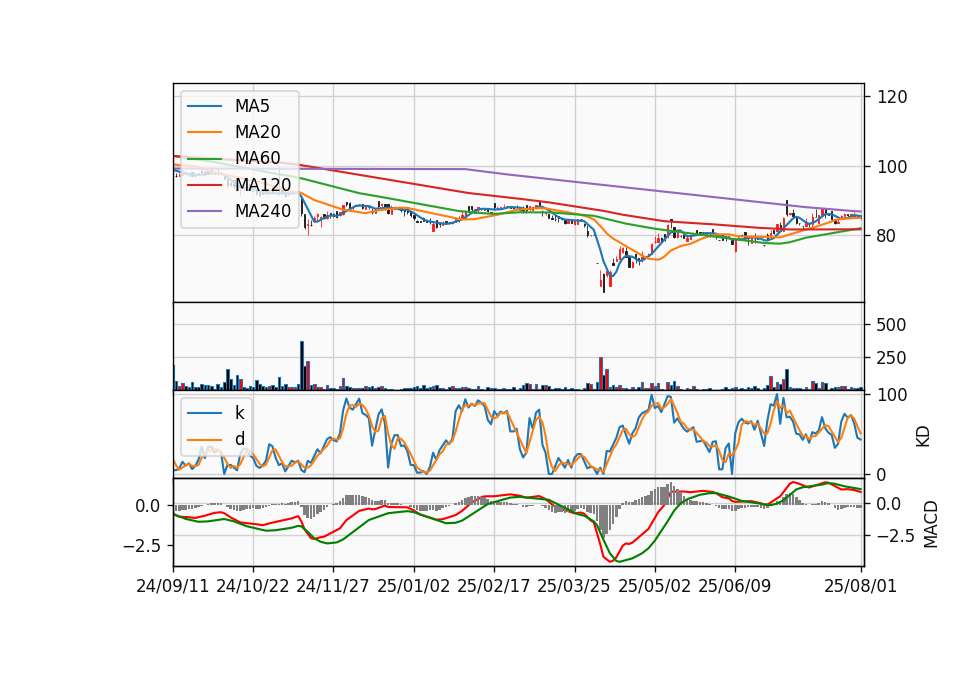The width and height of the screenshot is (960, 690).
Task: Click the 120 price axis value
Action: click(x=892, y=97)
